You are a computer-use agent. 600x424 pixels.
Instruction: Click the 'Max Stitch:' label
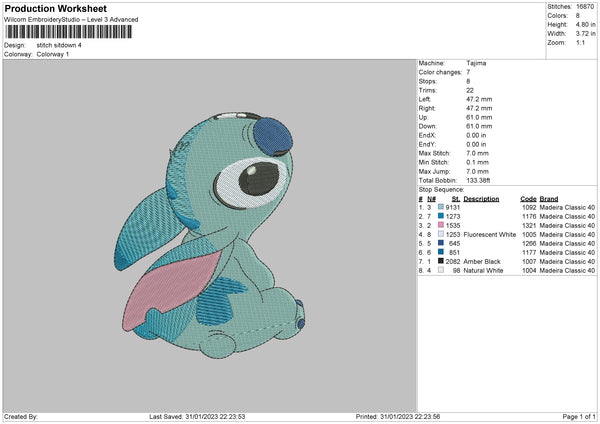point(434,153)
